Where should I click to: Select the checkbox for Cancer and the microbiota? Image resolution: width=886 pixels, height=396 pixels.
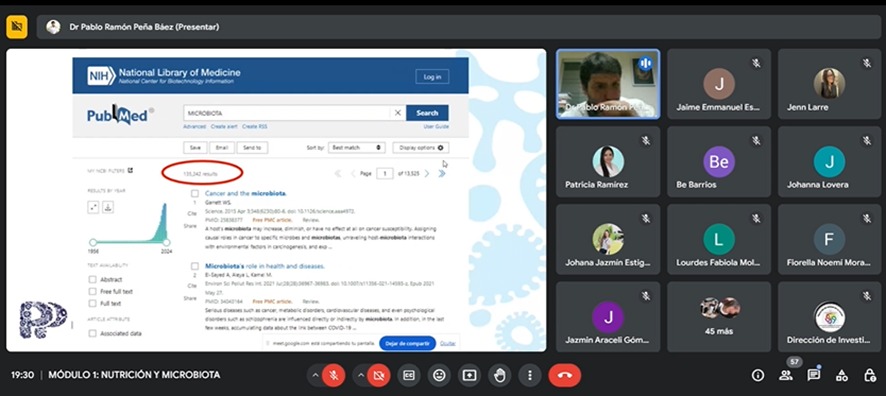[194, 193]
